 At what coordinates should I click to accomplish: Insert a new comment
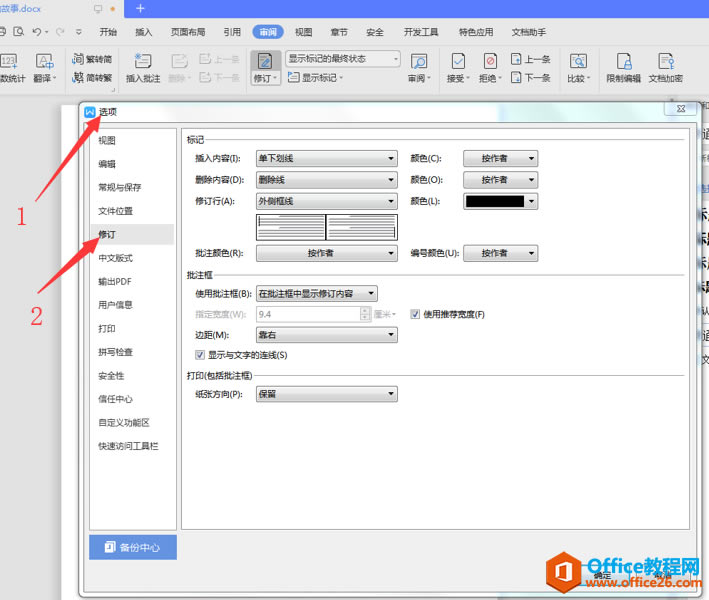point(143,68)
